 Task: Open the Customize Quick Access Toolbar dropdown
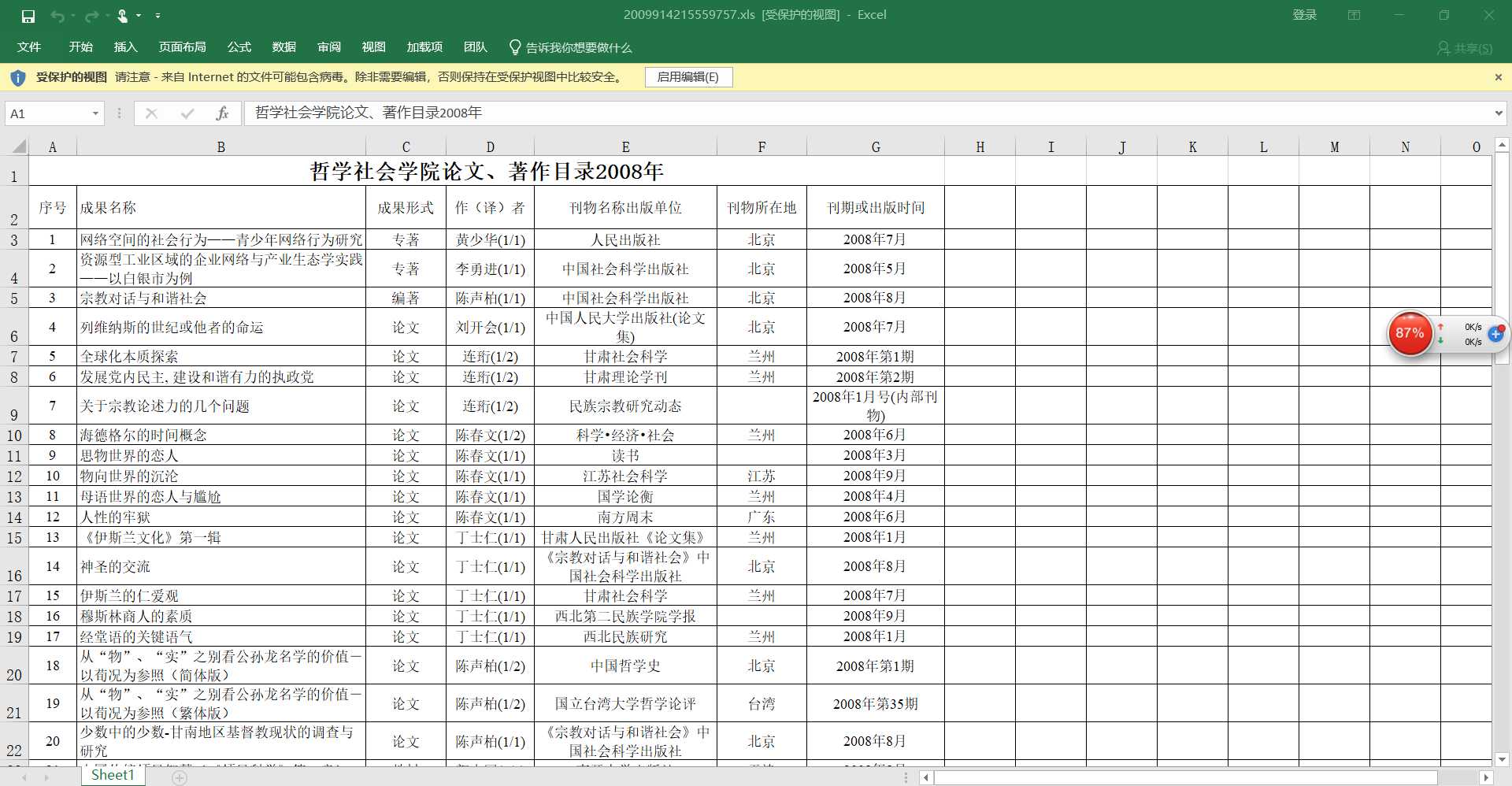point(157,16)
